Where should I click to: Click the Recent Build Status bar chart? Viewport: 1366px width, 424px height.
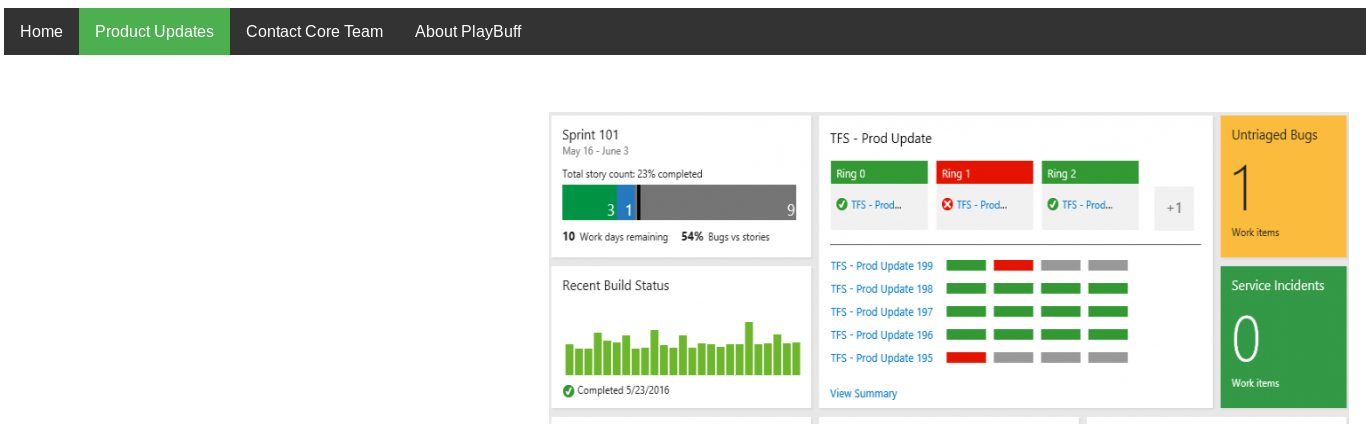point(682,350)
